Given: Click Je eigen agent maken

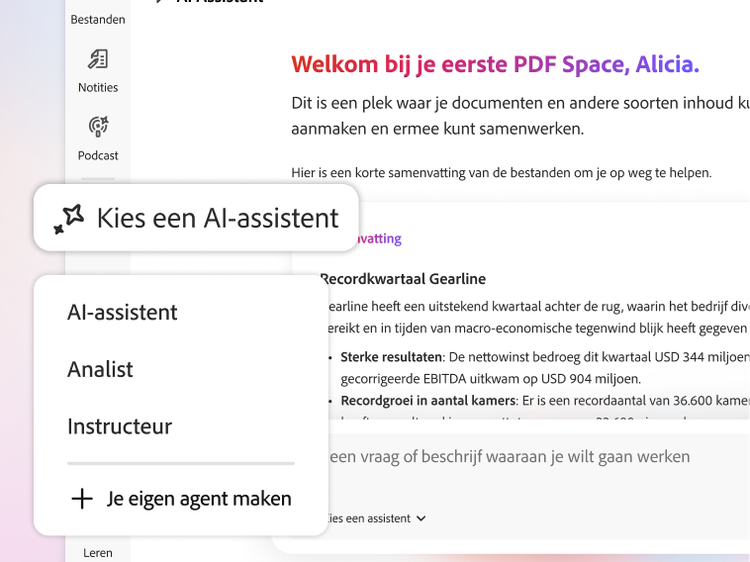Looking at the screenshot, I should point(199,498).
